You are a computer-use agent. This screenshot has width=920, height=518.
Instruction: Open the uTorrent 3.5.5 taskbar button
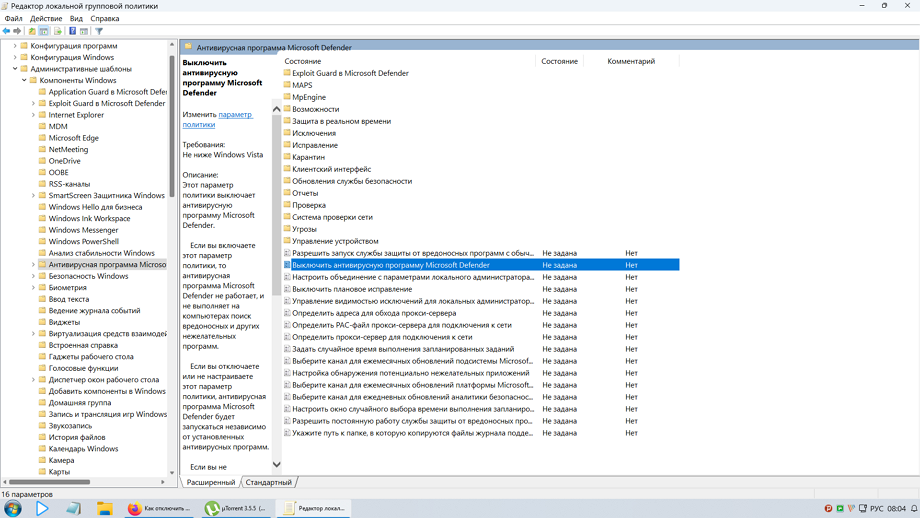click(x=237, y=508)
